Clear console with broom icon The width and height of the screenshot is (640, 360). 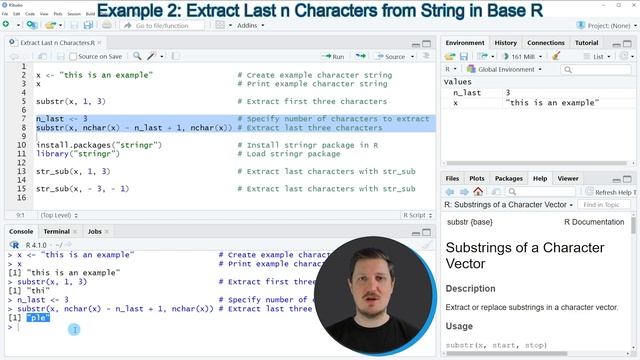426,245
